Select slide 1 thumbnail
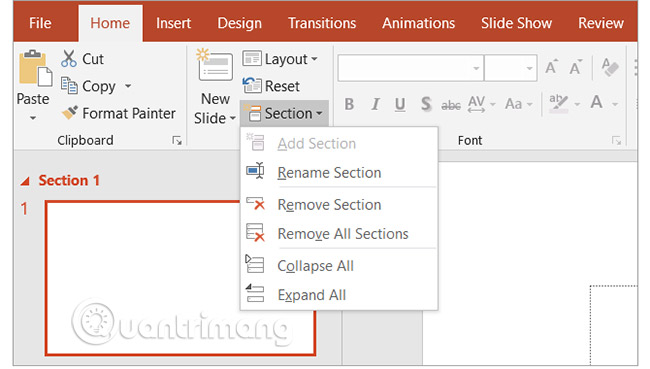650x369 pixels. pos(181,278)
